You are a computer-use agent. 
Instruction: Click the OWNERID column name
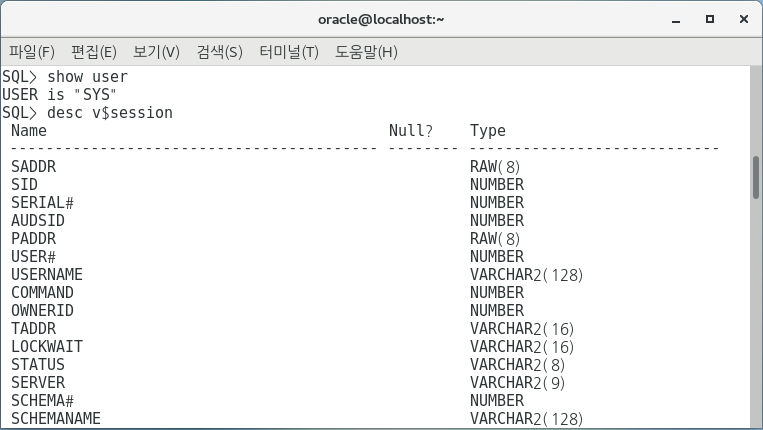click(42, 310)
